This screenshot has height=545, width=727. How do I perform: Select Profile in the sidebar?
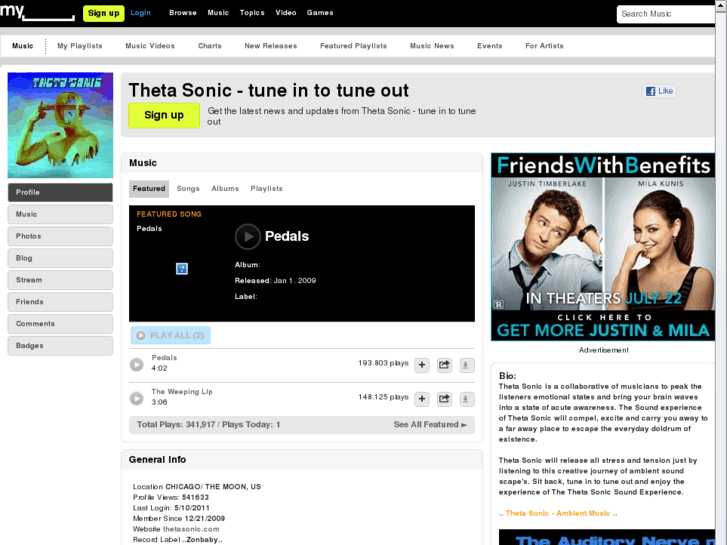click(x=60, y=192)
